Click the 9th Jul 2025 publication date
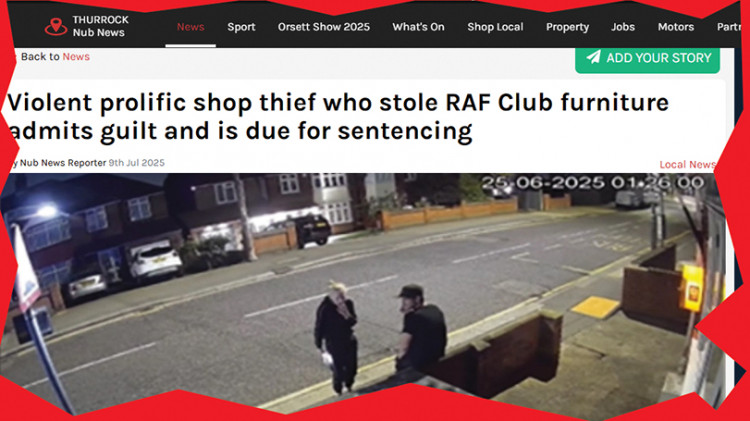 tap(136, 163)
